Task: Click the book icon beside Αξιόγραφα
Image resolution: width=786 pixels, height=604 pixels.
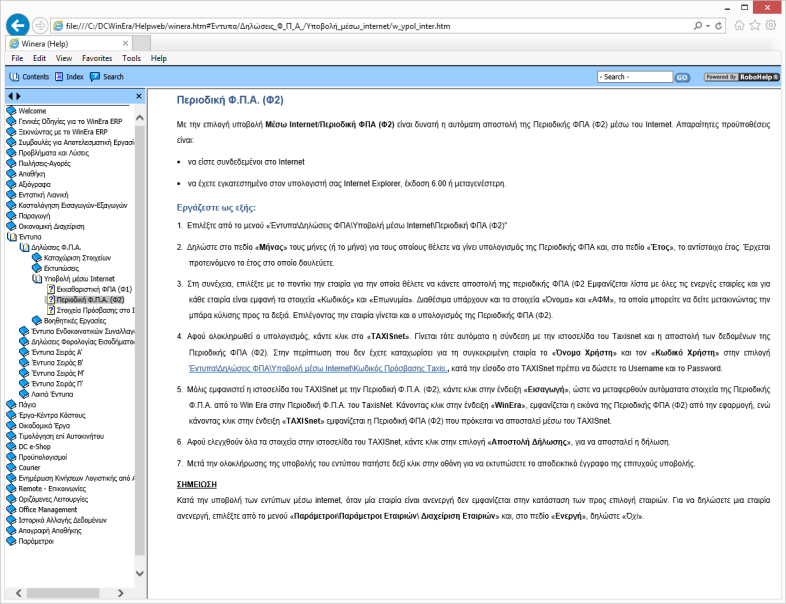Action: (11, 184)
